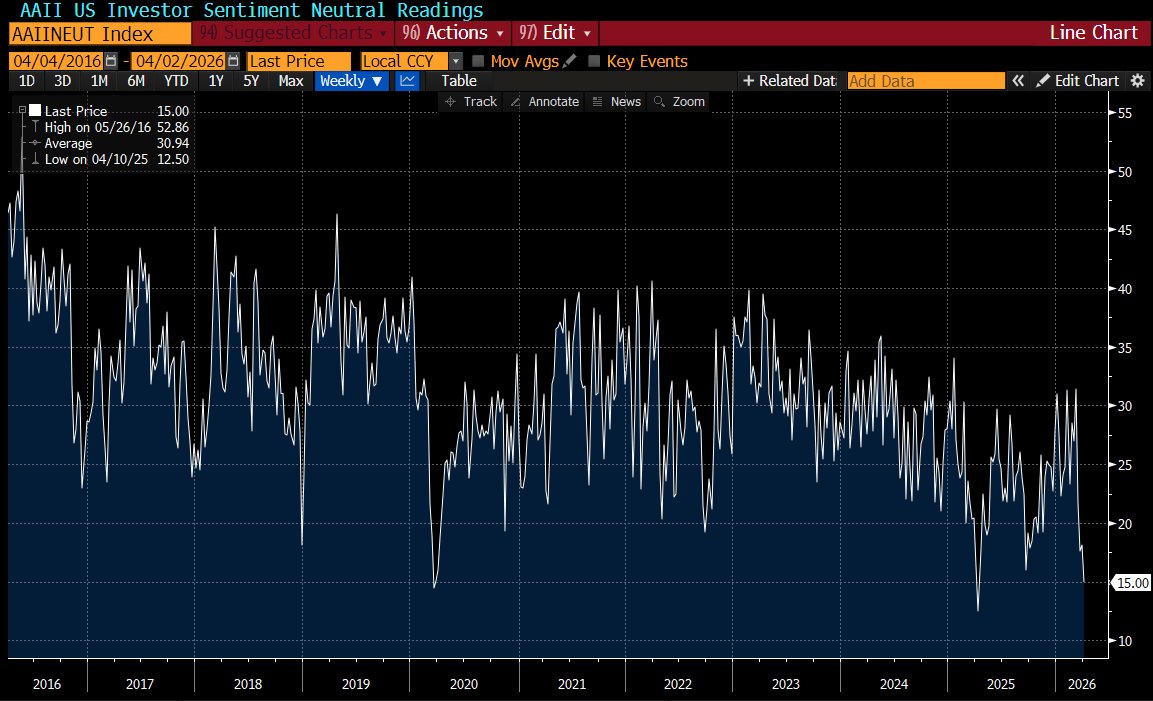Click the Related Data button
Screen dimensions: 1153x701
pyautogui.click(x=789, y=81)
